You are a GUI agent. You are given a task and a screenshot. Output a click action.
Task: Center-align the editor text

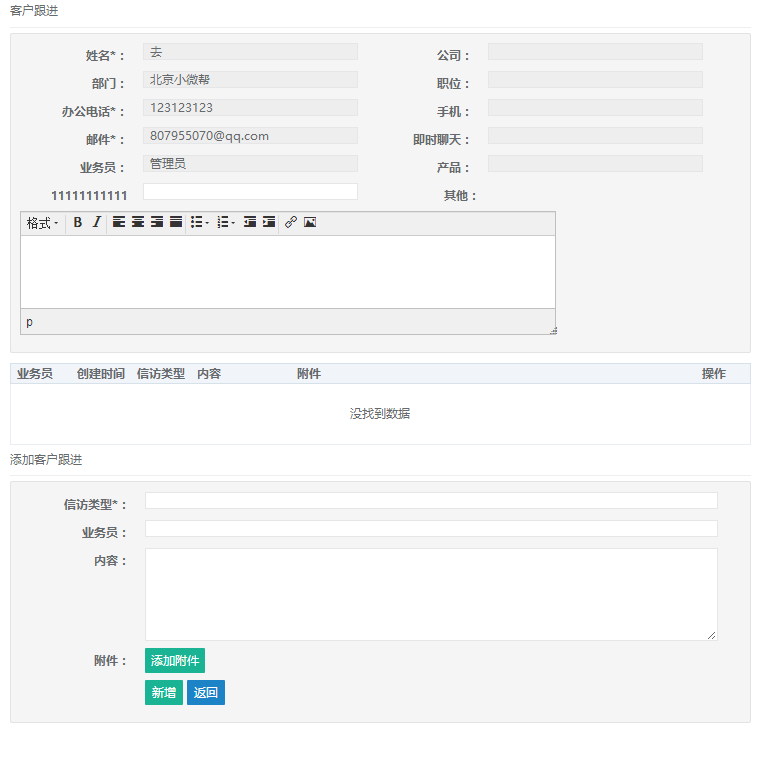point(138,222)
